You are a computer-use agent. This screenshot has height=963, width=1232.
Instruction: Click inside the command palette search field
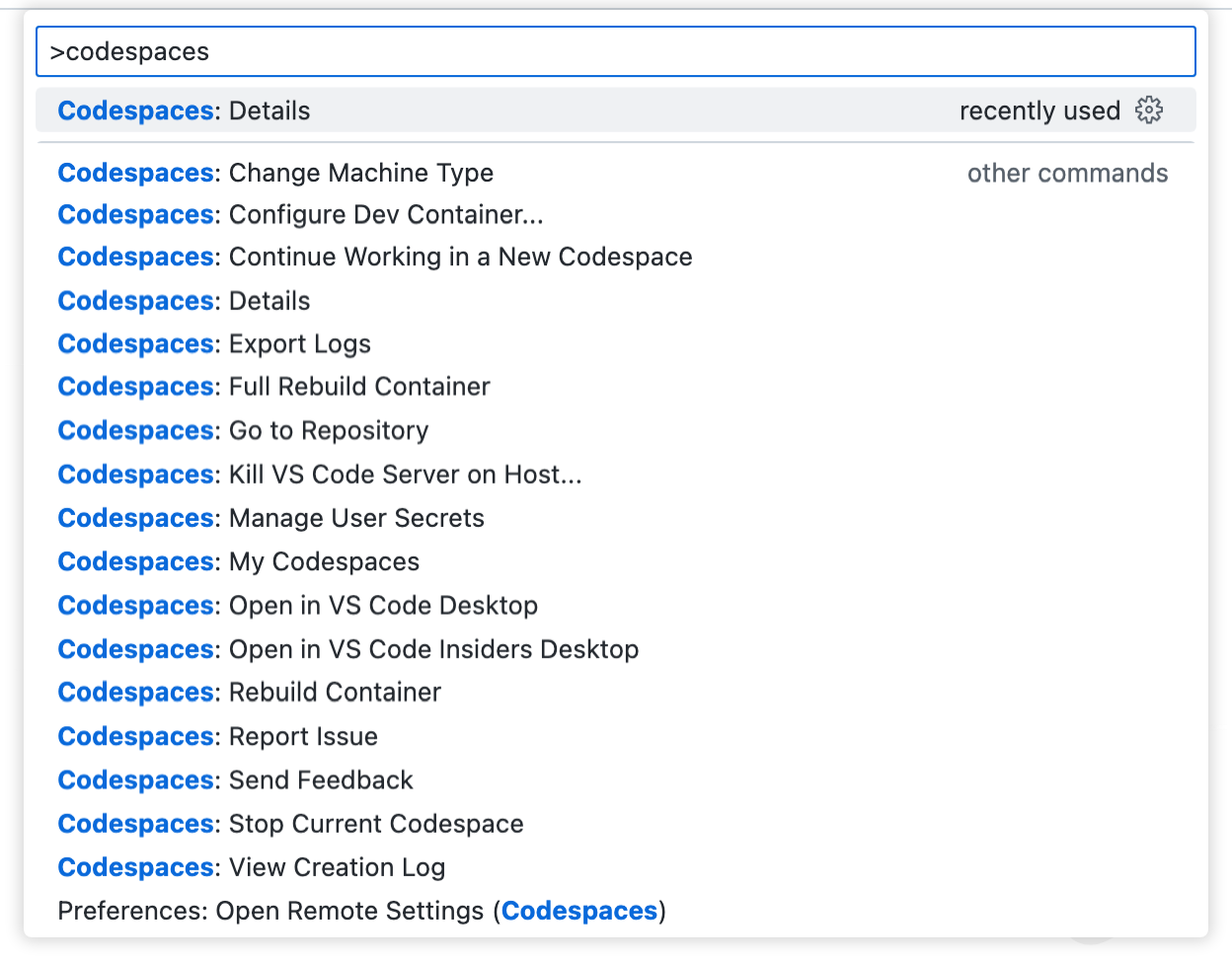pyautogui.click(x=395, y=50)
